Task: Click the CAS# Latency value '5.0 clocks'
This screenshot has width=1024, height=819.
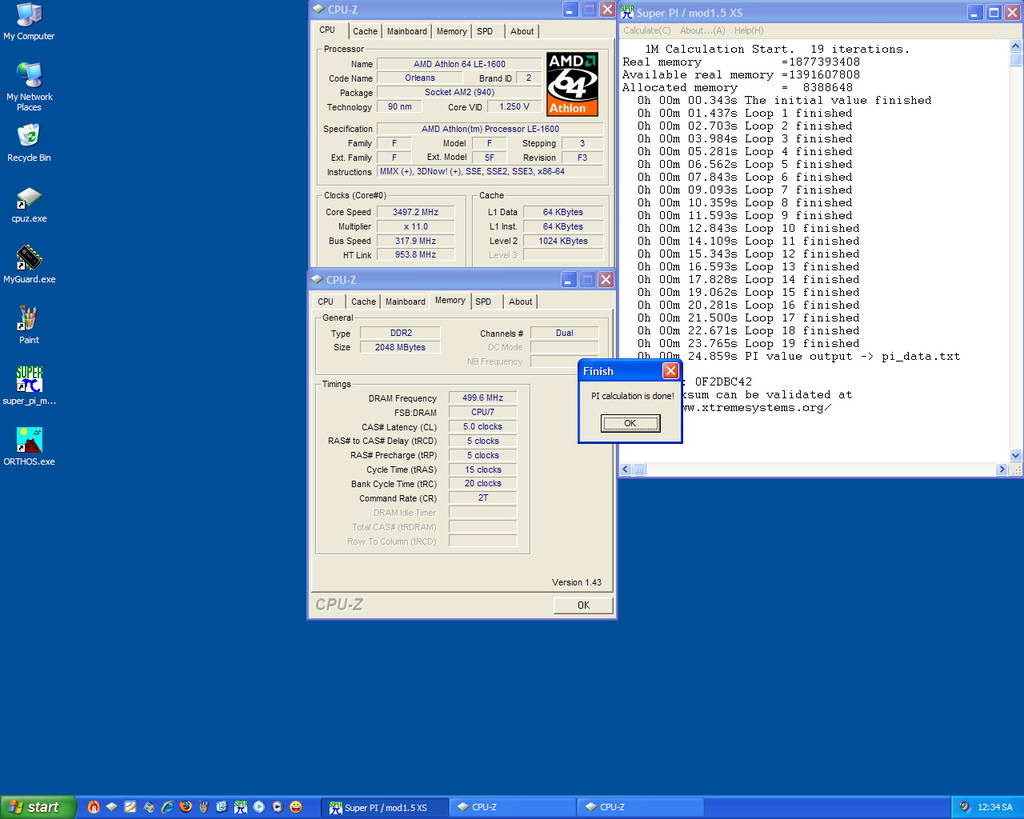Action: 483,426
